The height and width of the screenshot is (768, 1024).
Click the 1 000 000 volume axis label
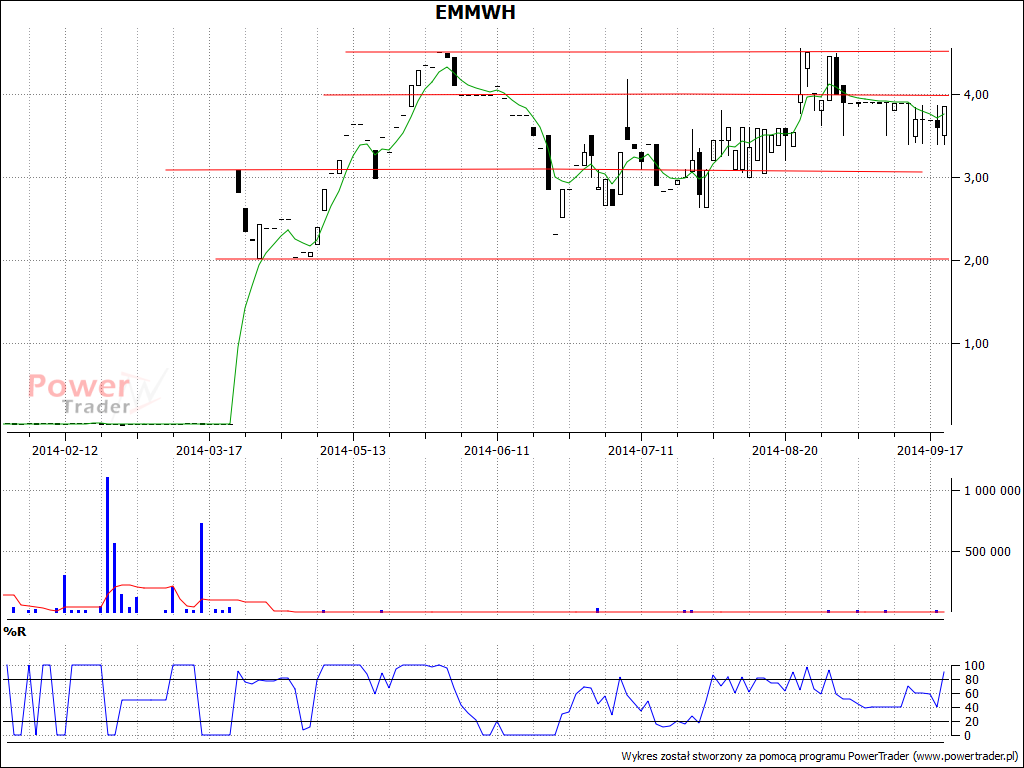992,491
